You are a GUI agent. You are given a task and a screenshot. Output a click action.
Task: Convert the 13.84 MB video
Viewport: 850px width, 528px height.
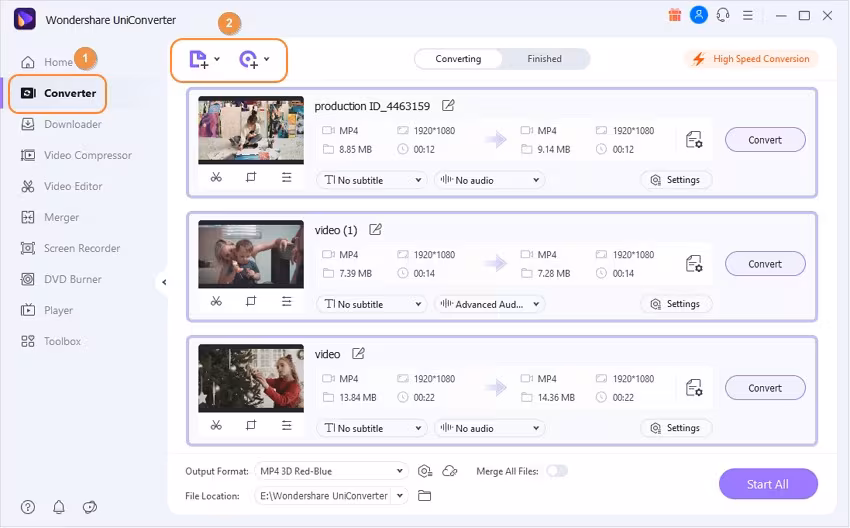point(765,388)
